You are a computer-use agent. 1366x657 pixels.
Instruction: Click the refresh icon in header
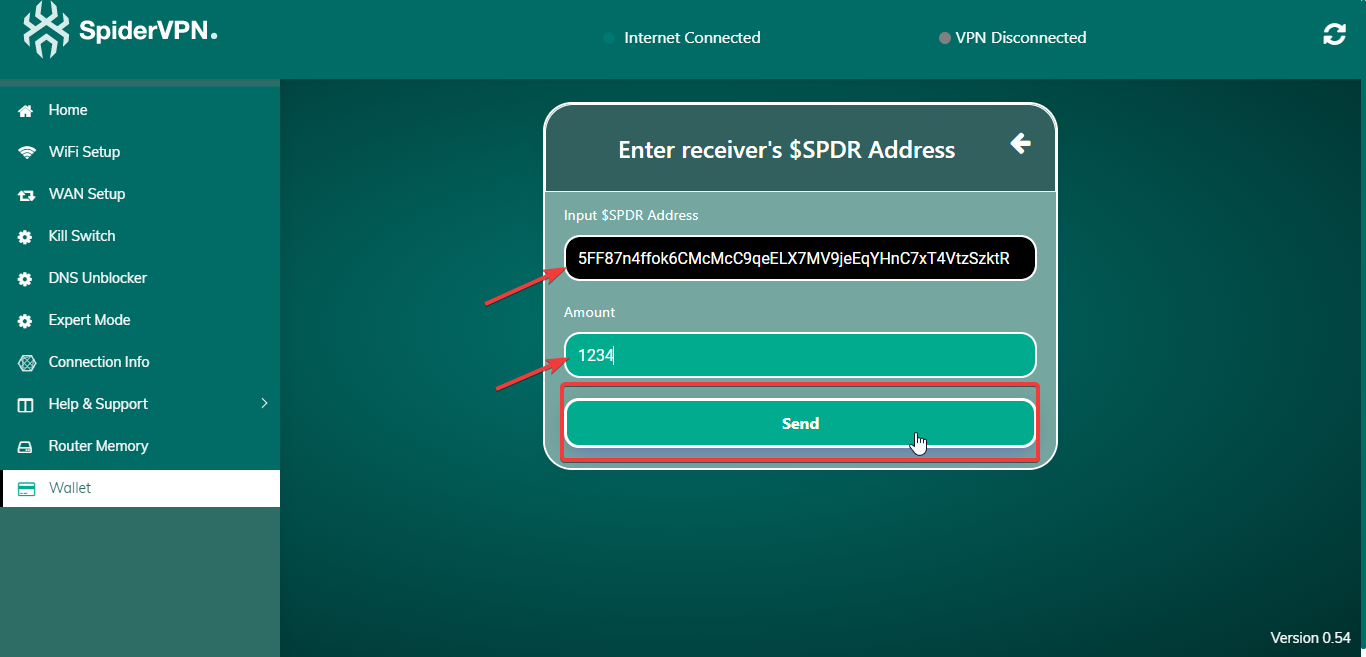pyautogui.click(x=1334, y=35)
